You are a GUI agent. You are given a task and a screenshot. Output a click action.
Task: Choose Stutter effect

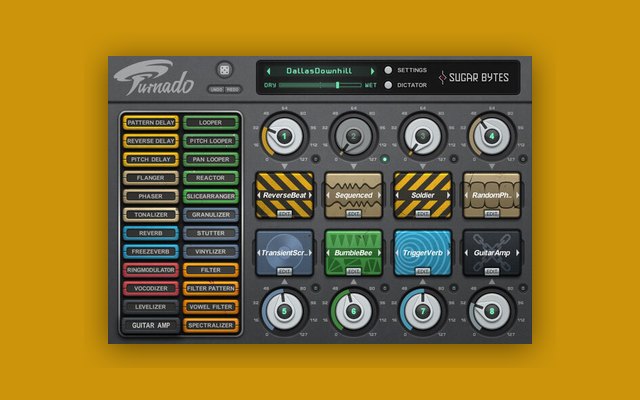pos(211,233)
